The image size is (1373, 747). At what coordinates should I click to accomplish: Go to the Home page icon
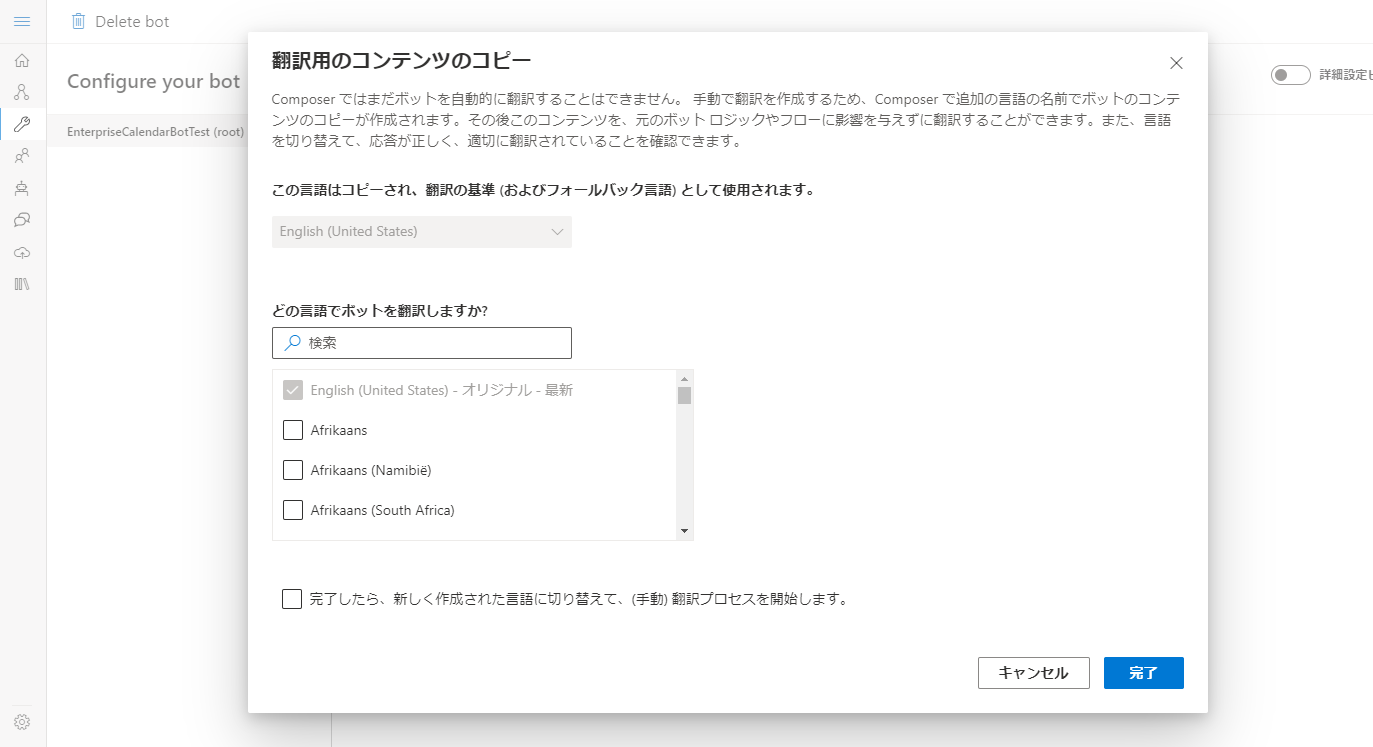pyautogui.click(x=22, y=60)
